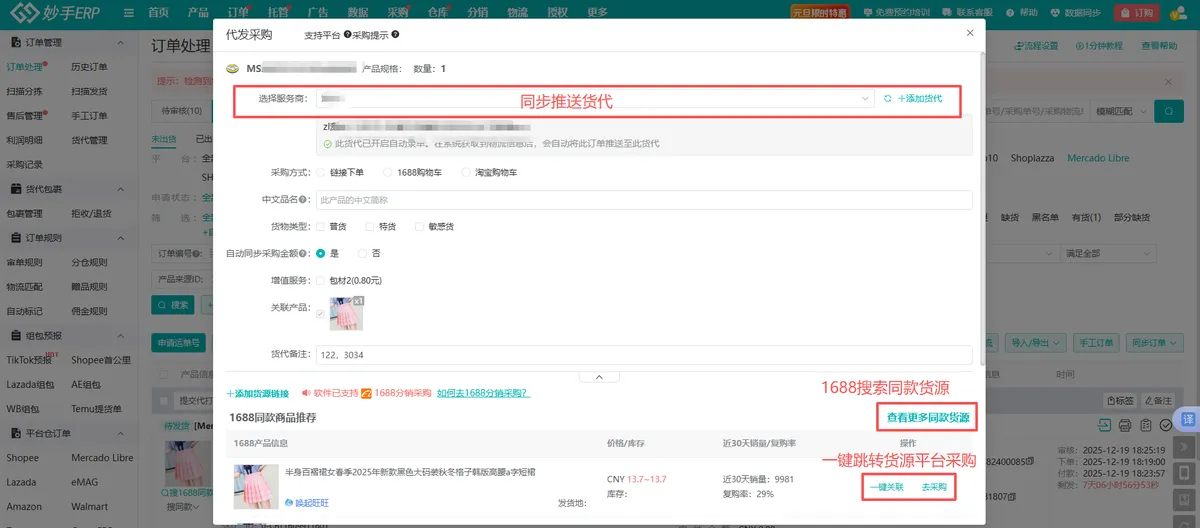Click the clipboard icon in the order row
1200x528 pixels.
(1145, 426)
